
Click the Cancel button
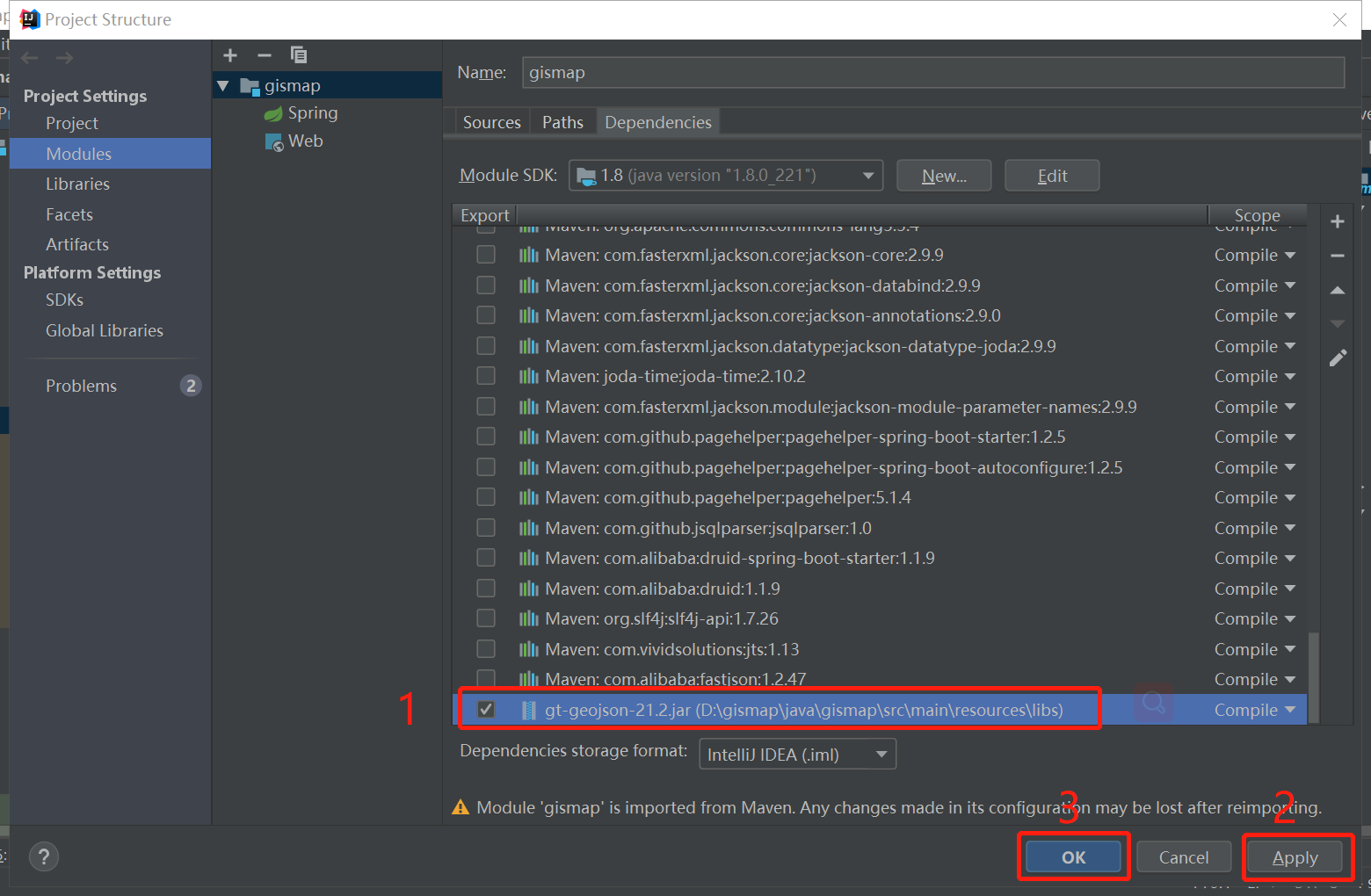(1184, 857)
